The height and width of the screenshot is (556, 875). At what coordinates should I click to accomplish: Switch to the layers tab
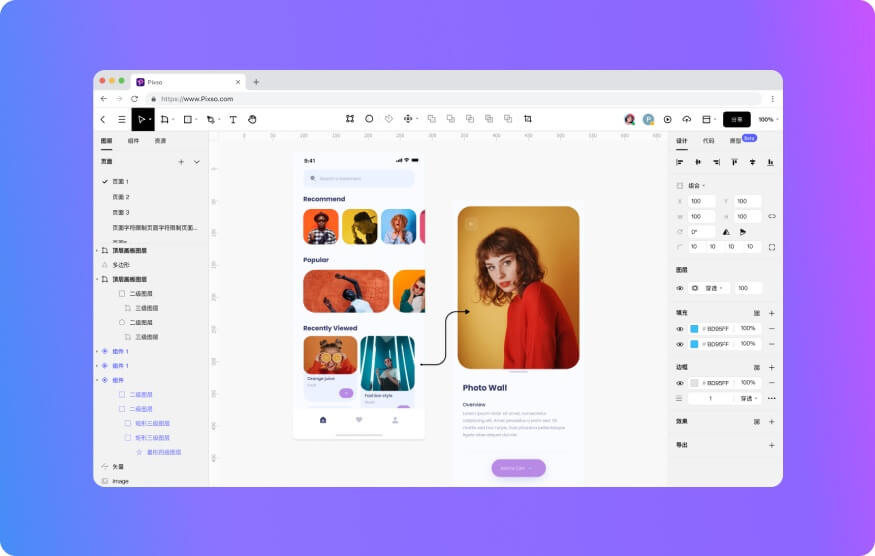(107, 141)
